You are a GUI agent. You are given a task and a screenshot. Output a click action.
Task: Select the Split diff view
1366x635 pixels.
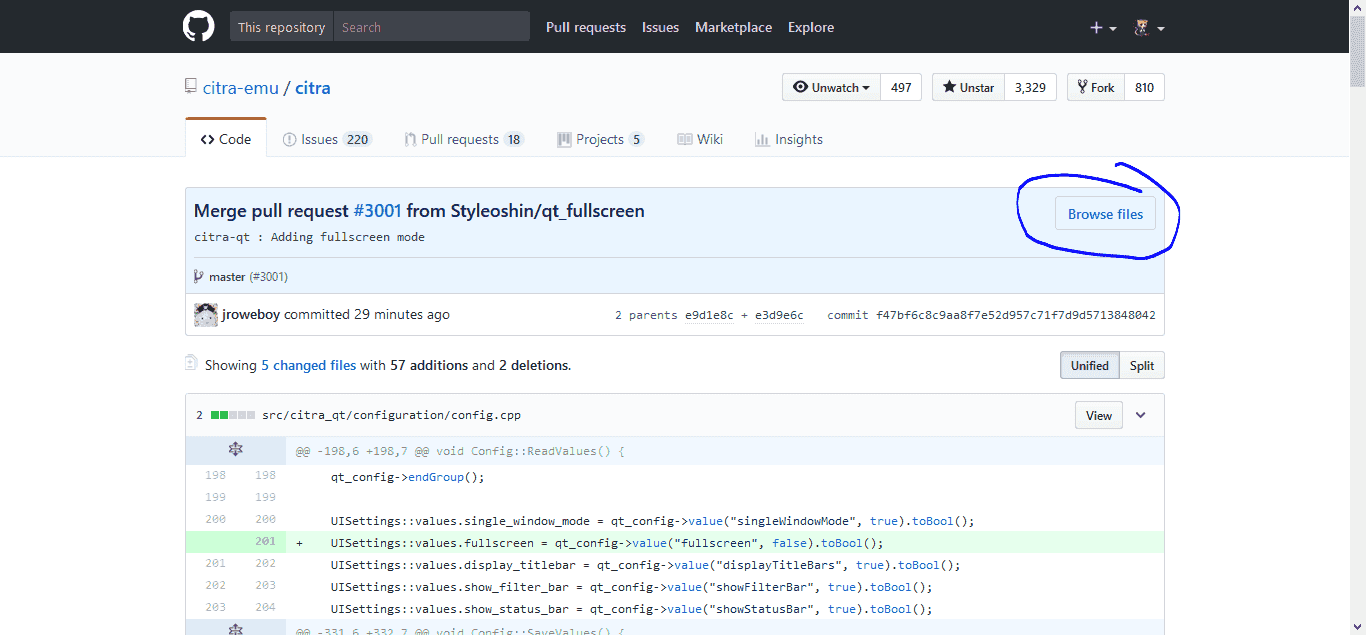pyautogui.click(x=1142, y=365)
